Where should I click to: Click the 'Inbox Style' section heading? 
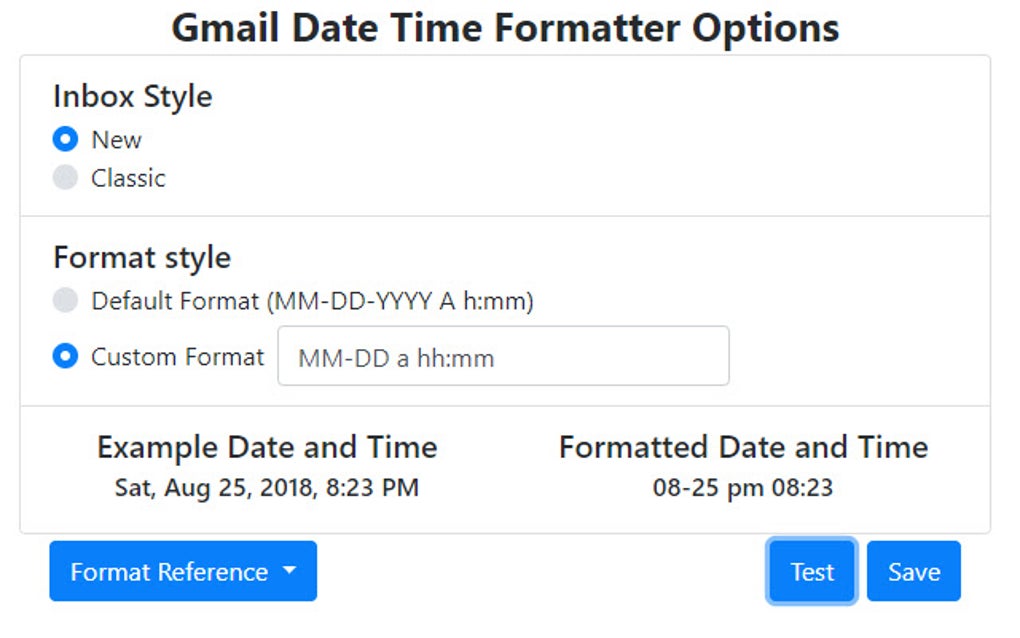point(132,96)
